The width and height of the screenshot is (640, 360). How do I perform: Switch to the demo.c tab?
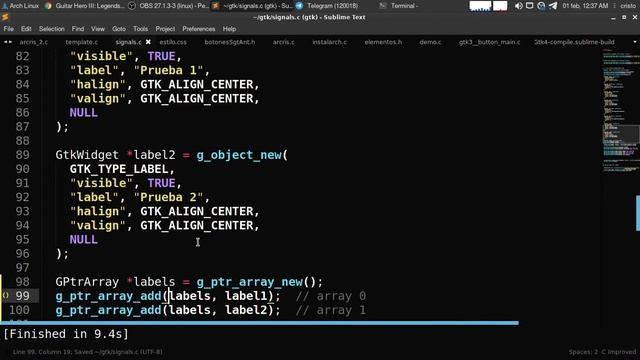pos(430,42)
